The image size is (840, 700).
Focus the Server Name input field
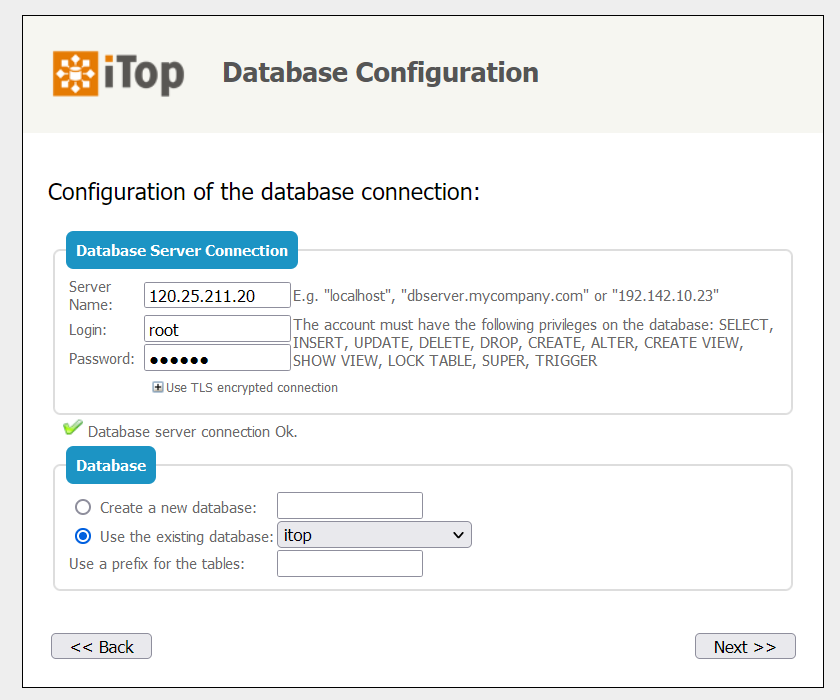[217, 296]
